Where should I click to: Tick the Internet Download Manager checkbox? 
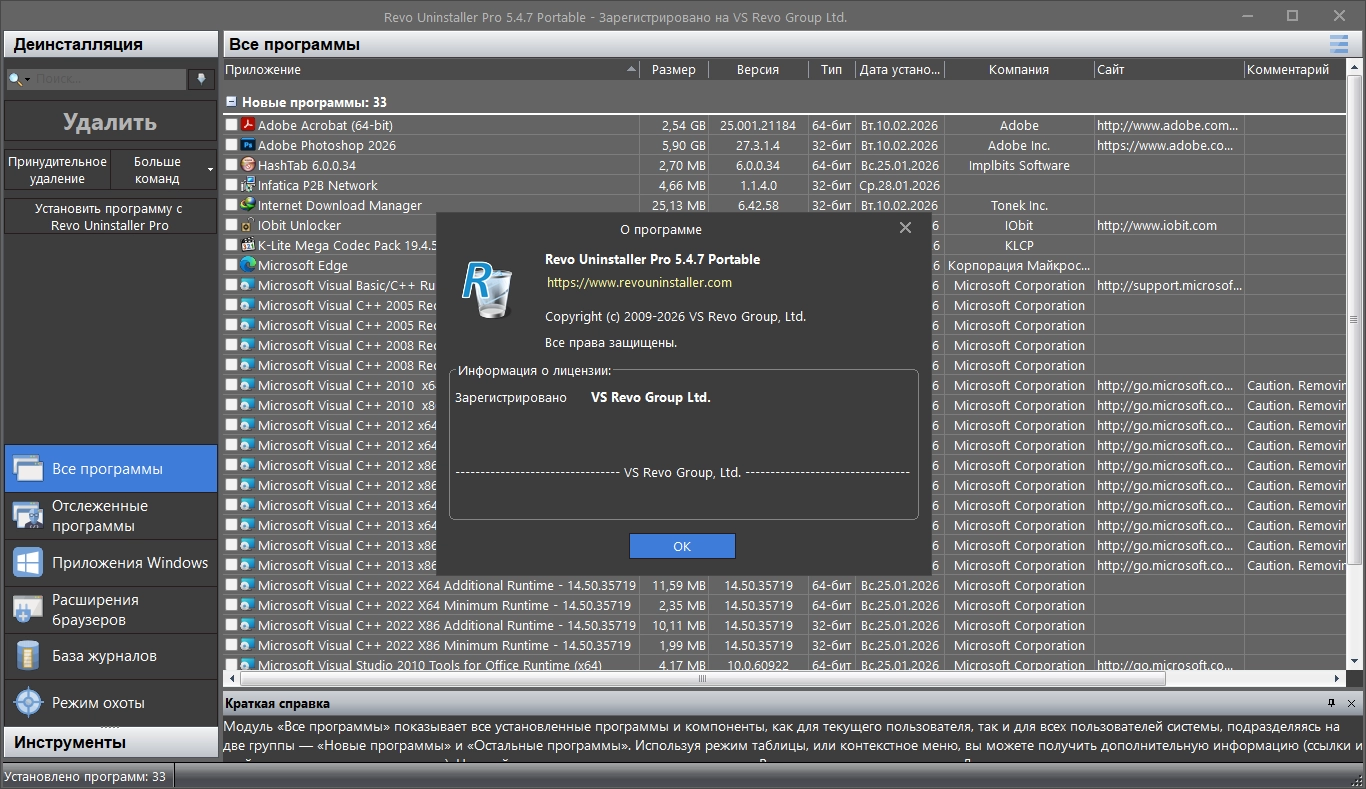[232, 205]
